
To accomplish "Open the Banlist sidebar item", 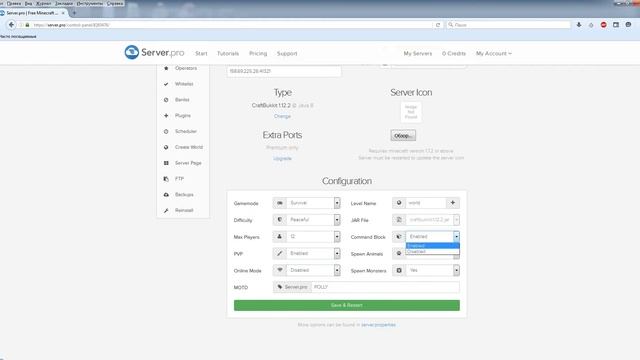I will coord(182,100).
